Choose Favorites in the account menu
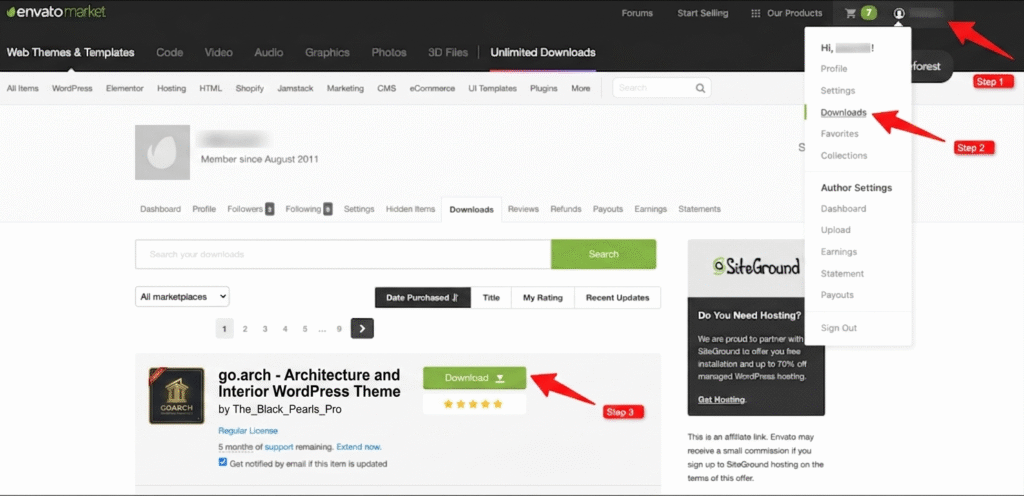The height and width of the screenshot is (496, 1024). tap(840, 134)
